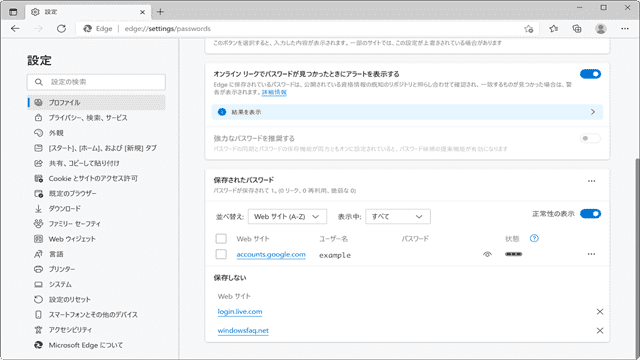Open the accounts.google.com link
The height and width of the screenshot is (360, 640).
pyautogui.click(x=271, y=254)
